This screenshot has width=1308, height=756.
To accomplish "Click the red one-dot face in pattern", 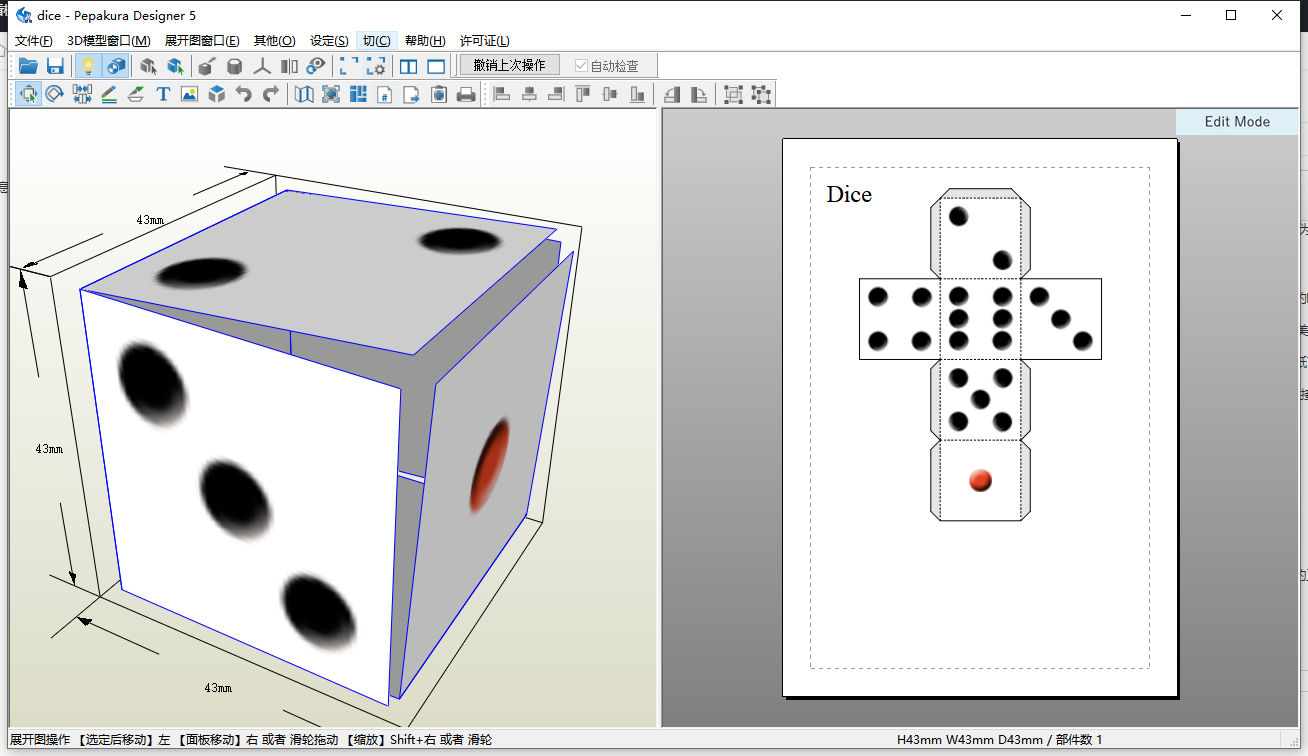I will click(980, 480).
